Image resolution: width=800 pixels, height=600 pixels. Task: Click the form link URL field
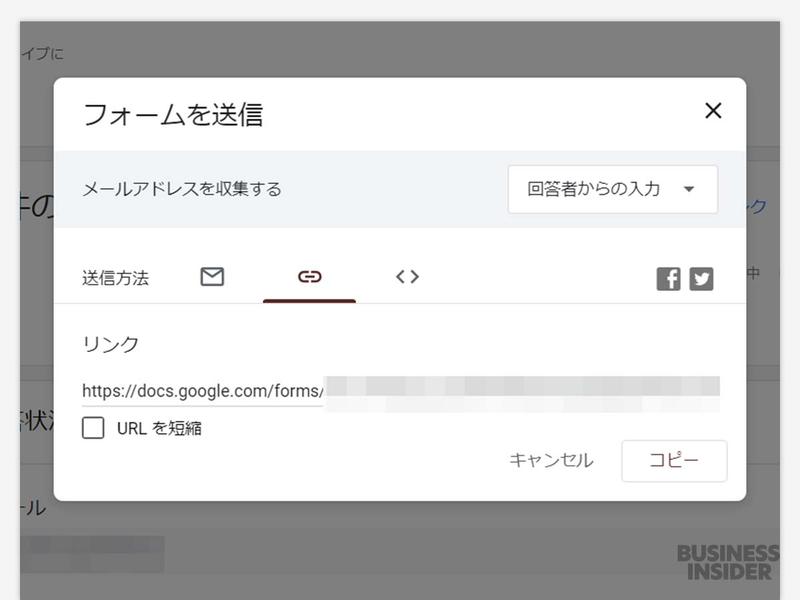(401, 391)
